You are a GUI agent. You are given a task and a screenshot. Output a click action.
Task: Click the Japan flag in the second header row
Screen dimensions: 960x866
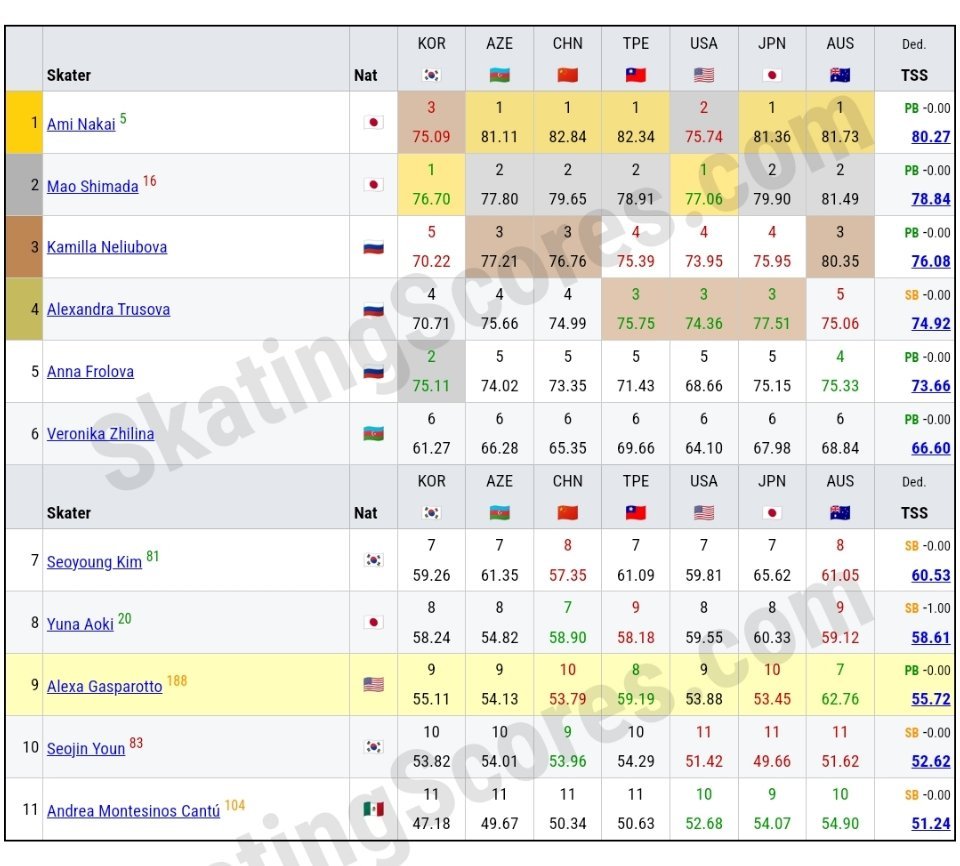(x=771, y=513)
